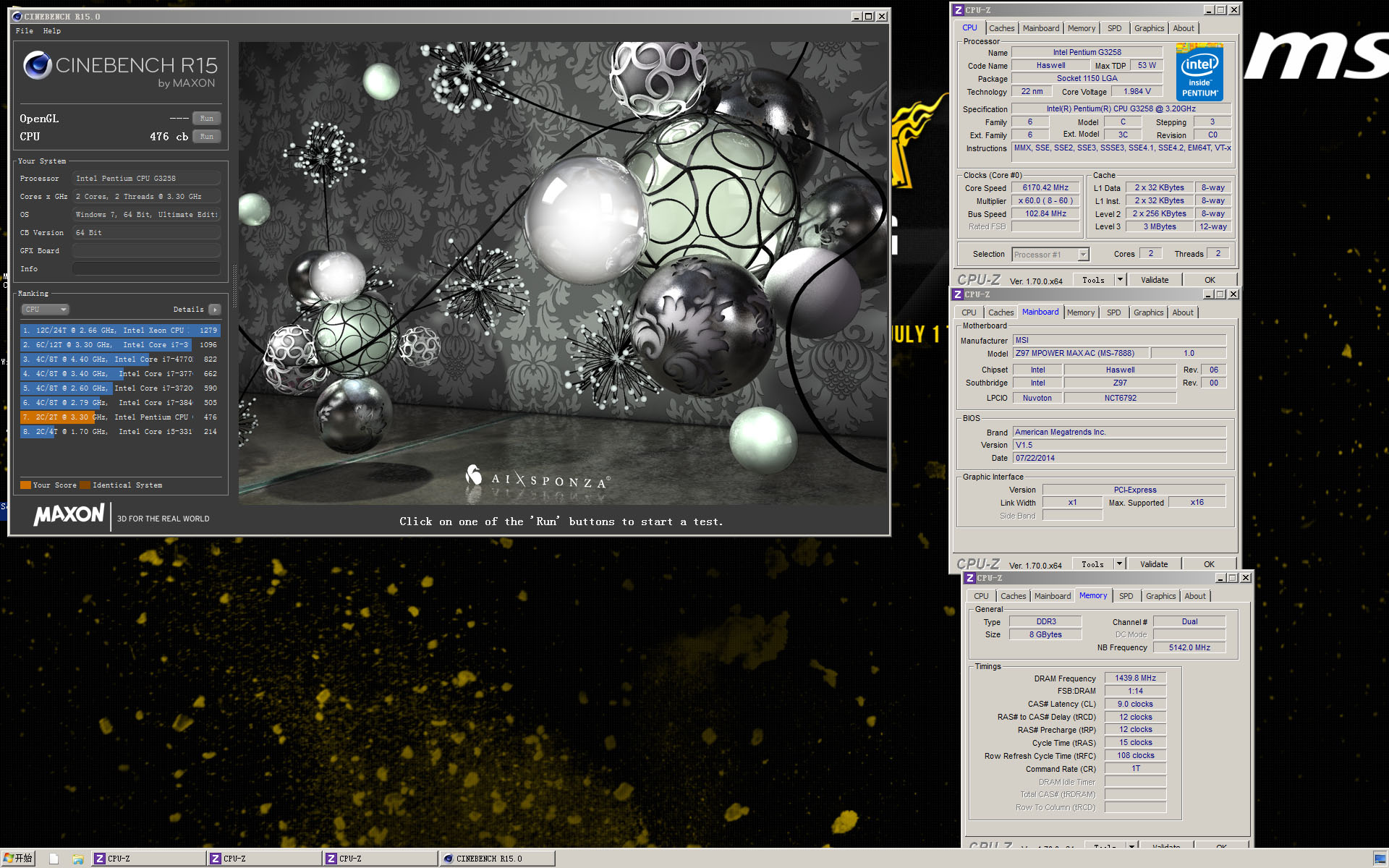Image resolution: width=1389 pixels, height=868 pixels.
Task: Switch to first CPU-Z taskbar button
Action: (148, 859)
